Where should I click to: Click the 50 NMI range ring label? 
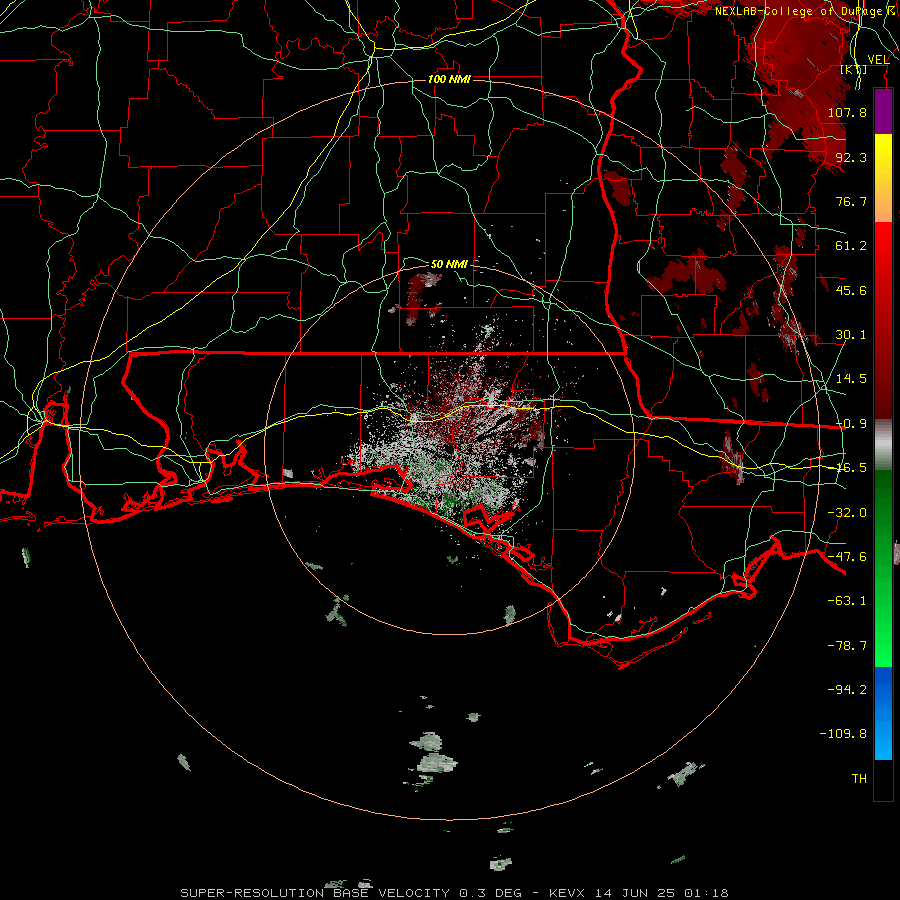(449, 264)
